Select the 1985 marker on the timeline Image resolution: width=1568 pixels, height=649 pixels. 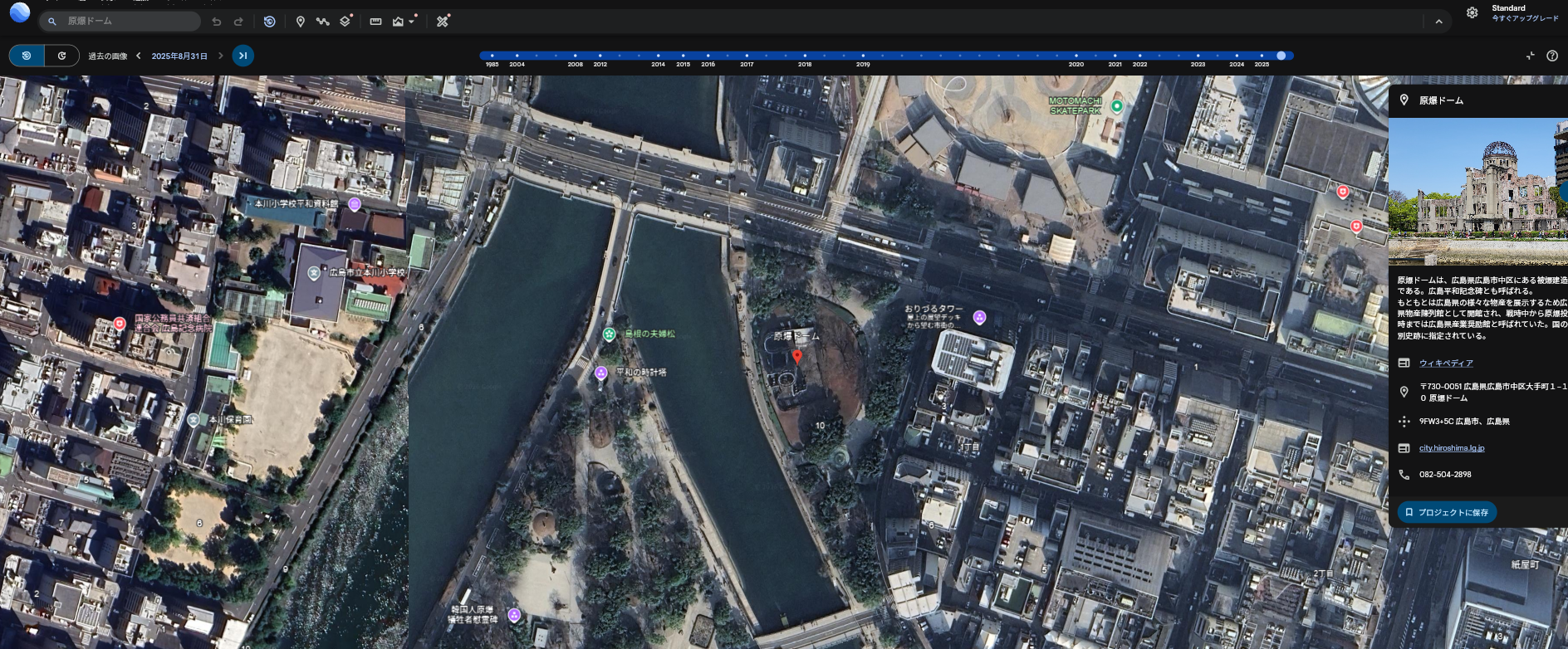coord(492,56)
